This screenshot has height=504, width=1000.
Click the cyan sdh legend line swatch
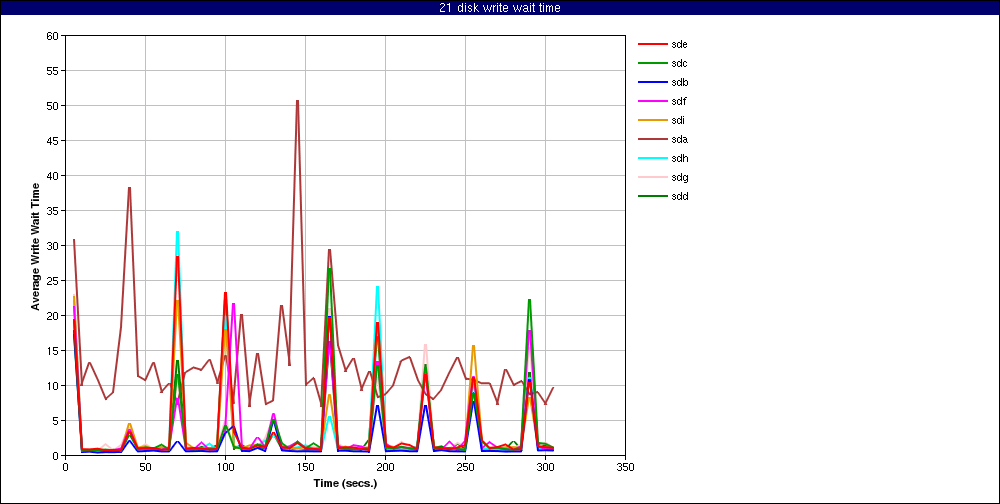coord(651,158)
